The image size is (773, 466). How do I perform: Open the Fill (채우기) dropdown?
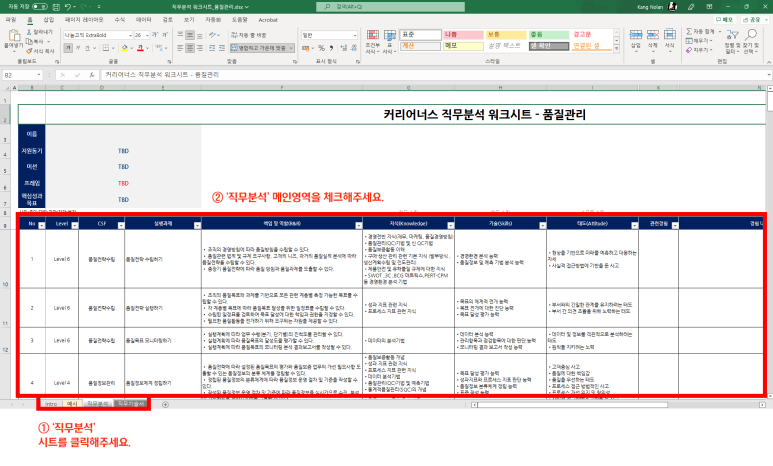pos(699,40)
